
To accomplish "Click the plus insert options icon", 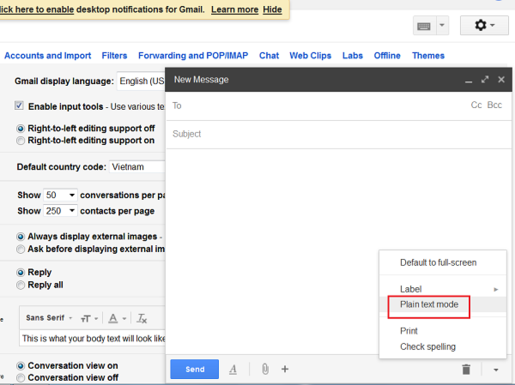I will coord(285,369).
